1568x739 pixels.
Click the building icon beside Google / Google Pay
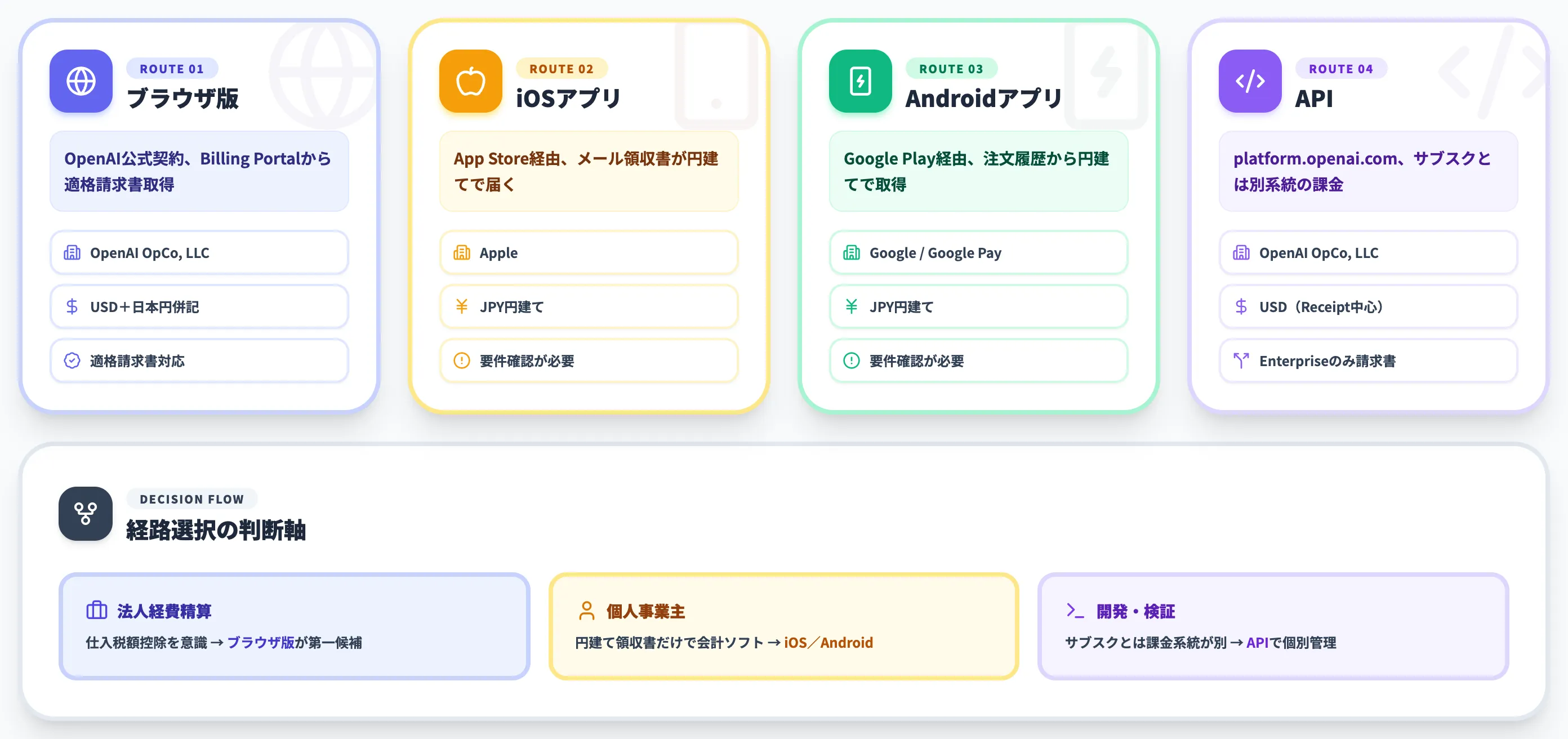click(x=851, y=253)
